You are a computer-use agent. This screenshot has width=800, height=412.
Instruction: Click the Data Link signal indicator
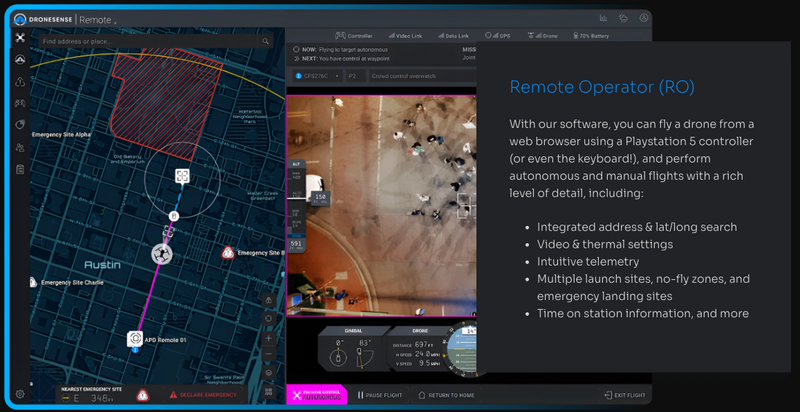point(453,36)
